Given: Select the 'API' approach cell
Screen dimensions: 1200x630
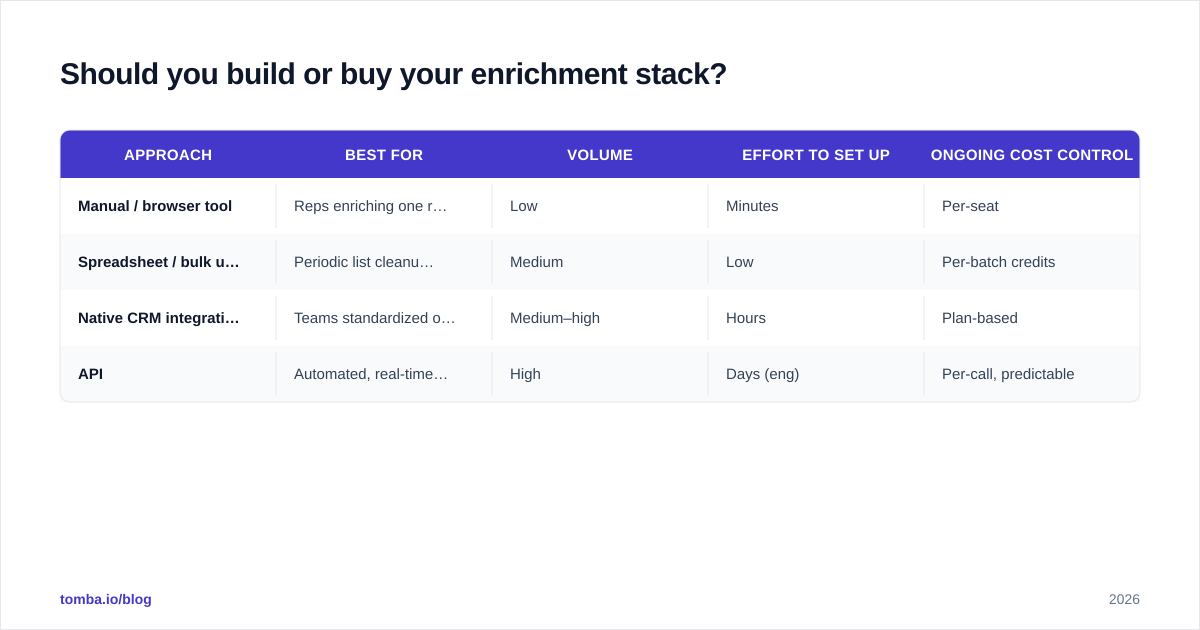Looking at the screenshot, I should coord(168,374).
